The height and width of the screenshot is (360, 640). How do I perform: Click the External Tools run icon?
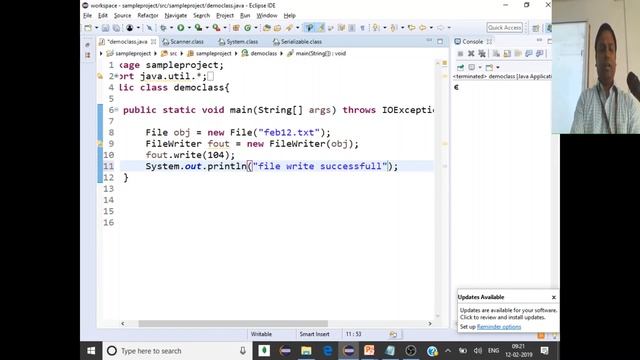coord(216,28)
